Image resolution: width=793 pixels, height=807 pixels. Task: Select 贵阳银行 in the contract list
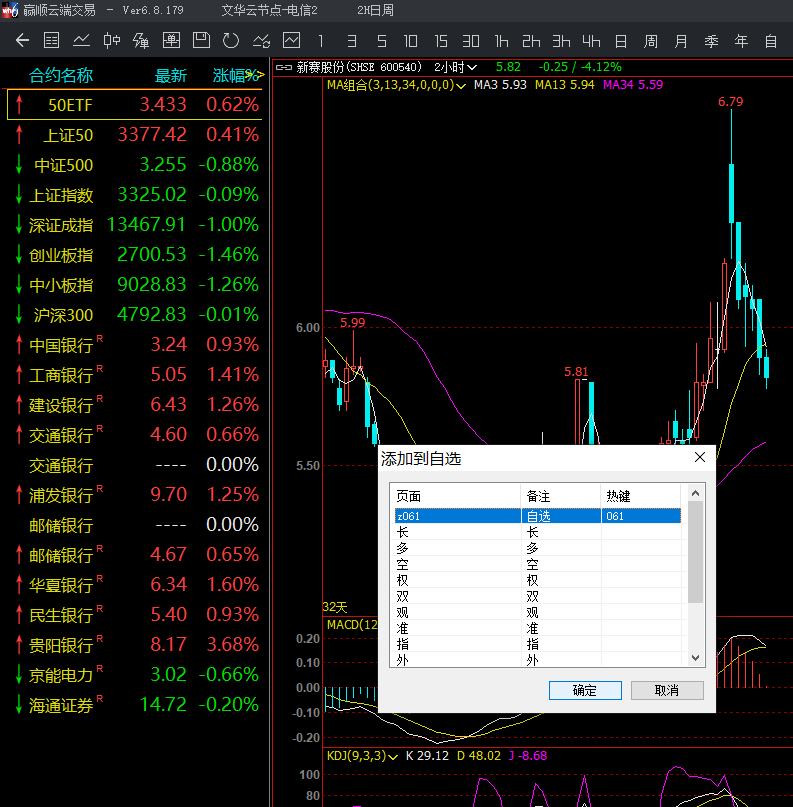coord(61,645)
